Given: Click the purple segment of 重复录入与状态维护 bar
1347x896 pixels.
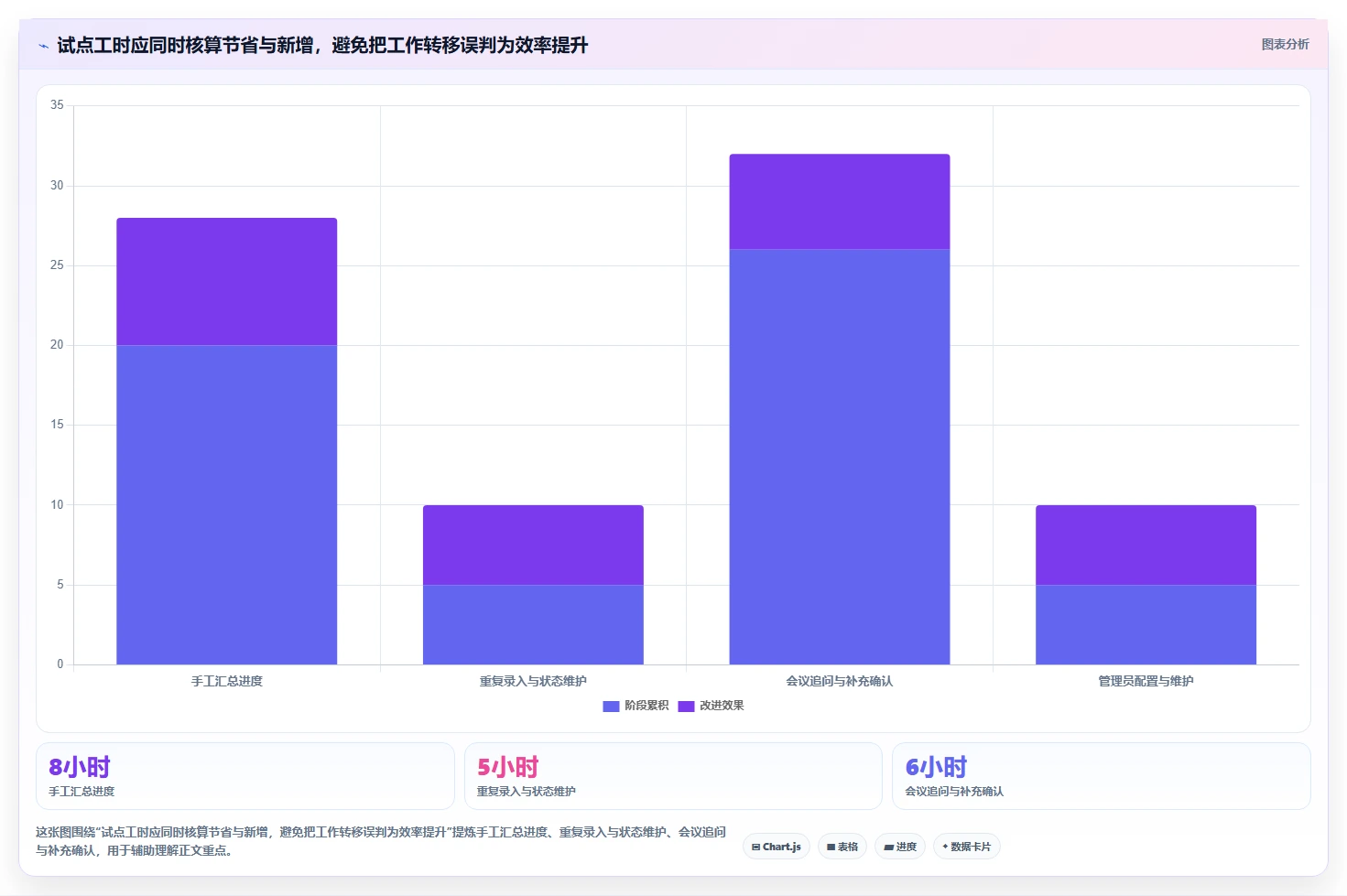Looking at the screenshot, I should (x=533, y=545).
